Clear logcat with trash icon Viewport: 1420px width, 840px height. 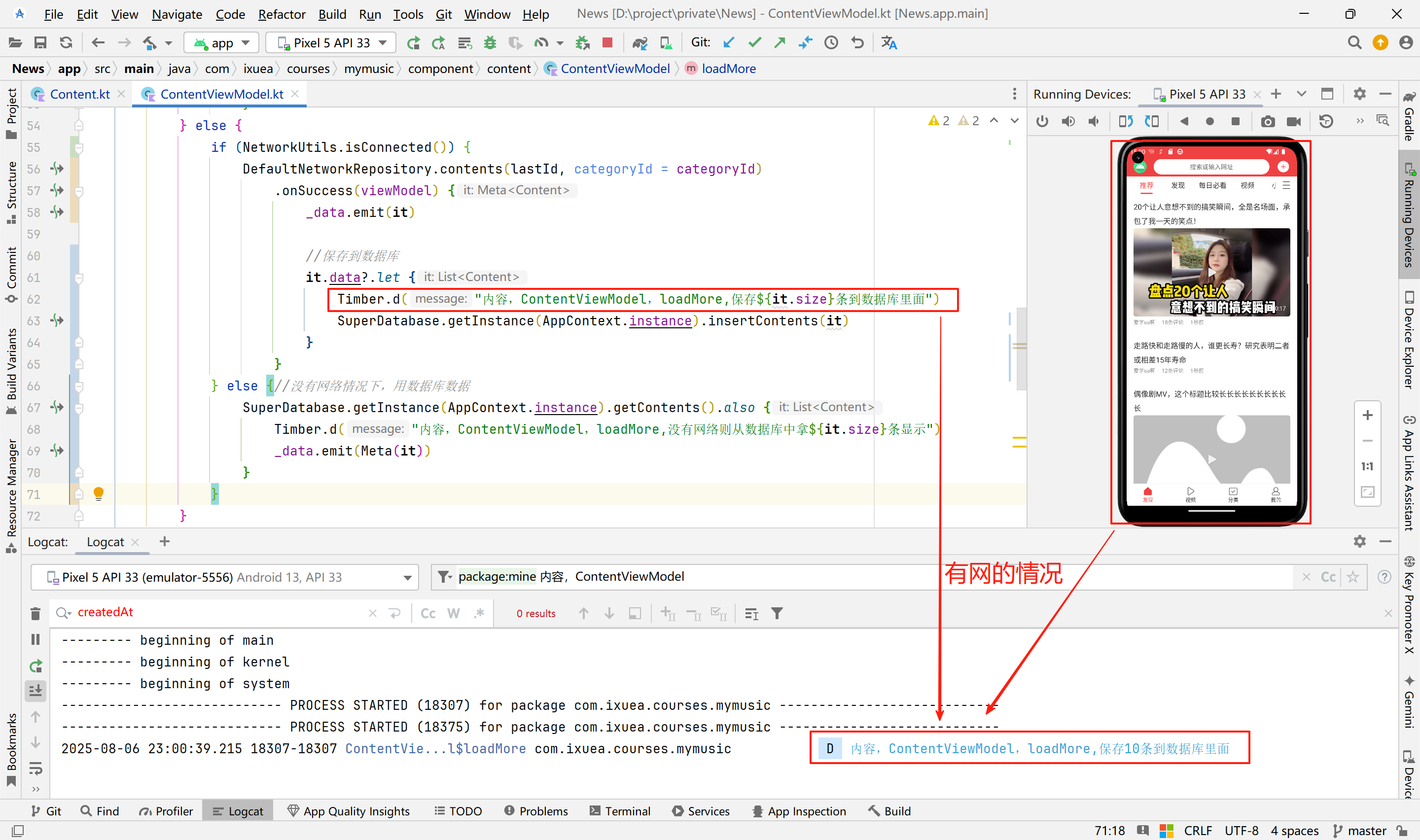point(35,614)
